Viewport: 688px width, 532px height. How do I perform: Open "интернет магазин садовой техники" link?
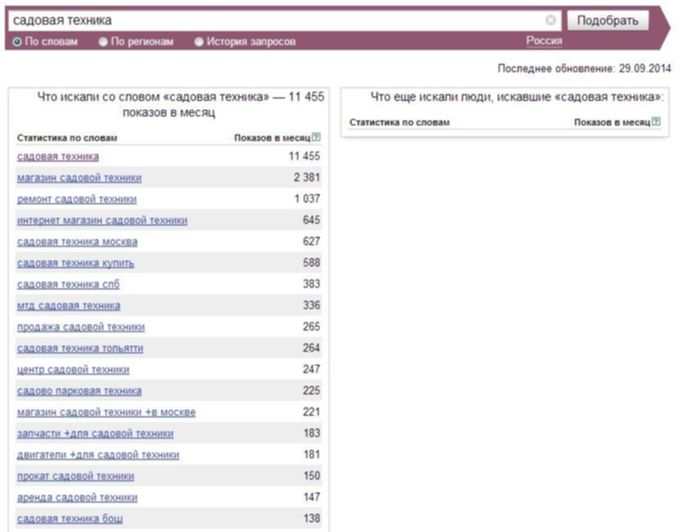[102, 220]
